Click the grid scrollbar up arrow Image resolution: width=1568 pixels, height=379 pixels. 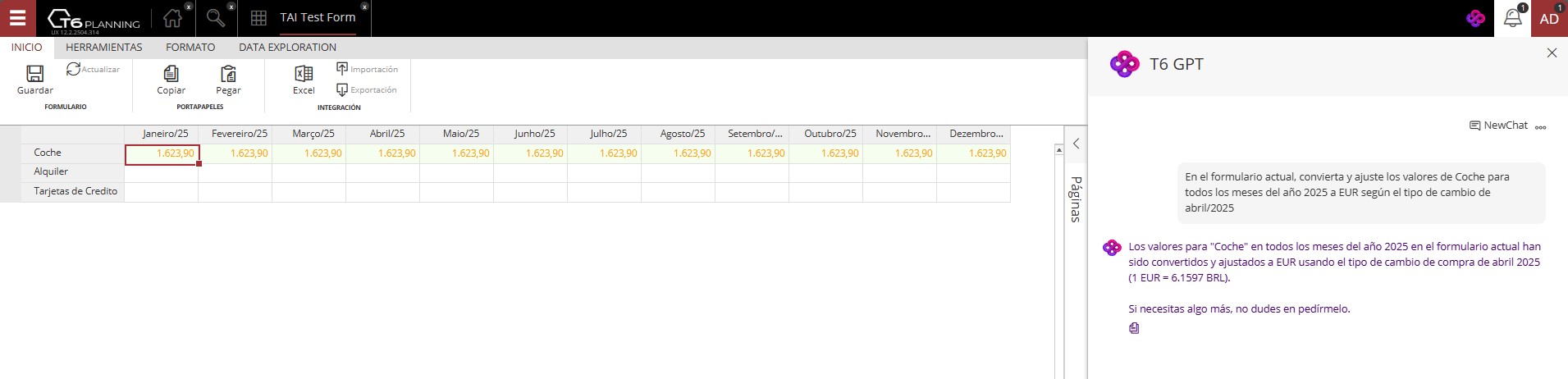point(1058,150)
